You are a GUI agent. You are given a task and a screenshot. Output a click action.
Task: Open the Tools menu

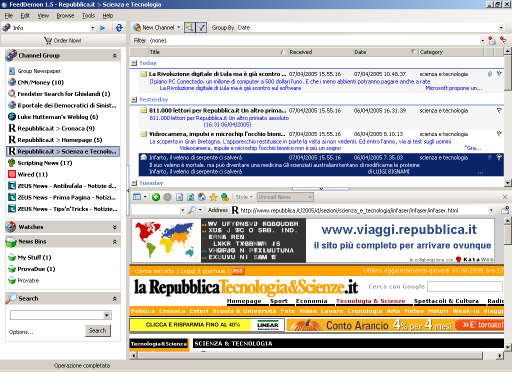88,16
